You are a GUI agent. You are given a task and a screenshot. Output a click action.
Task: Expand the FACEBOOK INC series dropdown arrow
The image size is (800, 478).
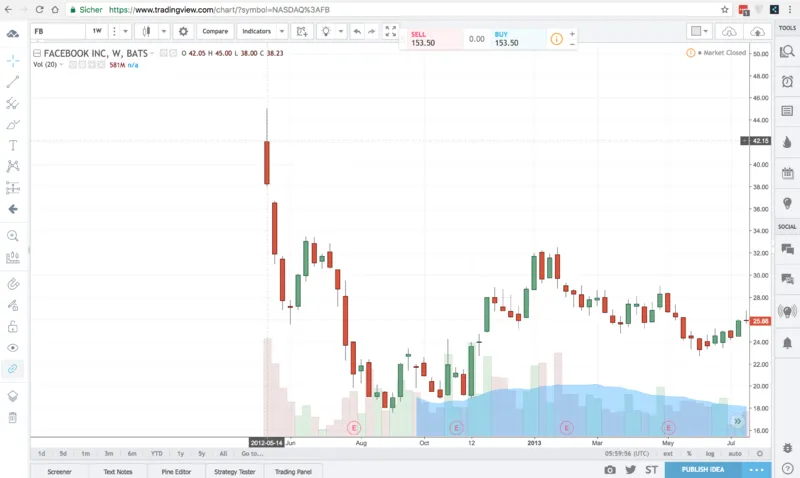click(152, 54)
